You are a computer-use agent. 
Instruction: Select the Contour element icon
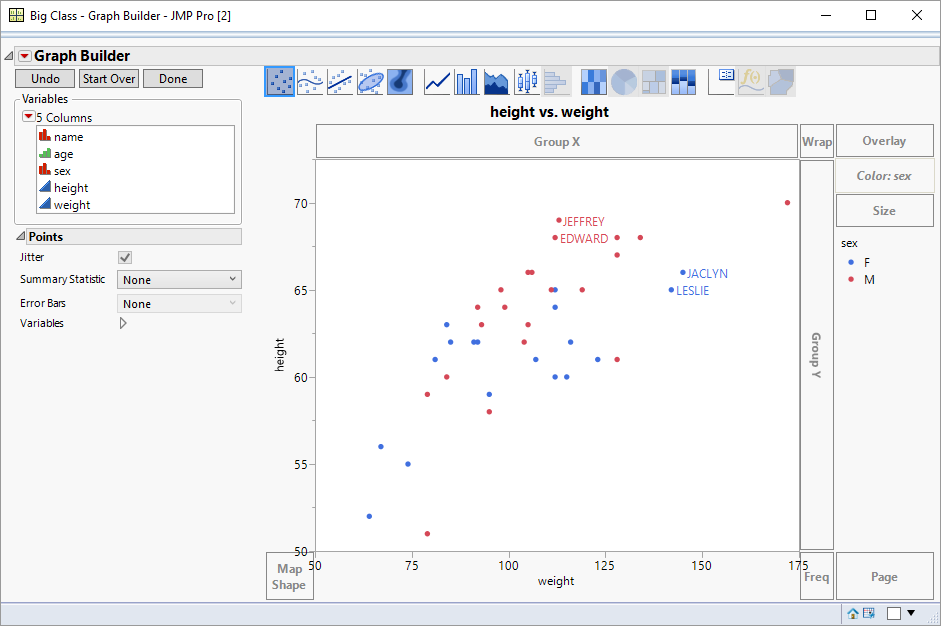coord(400,81)
